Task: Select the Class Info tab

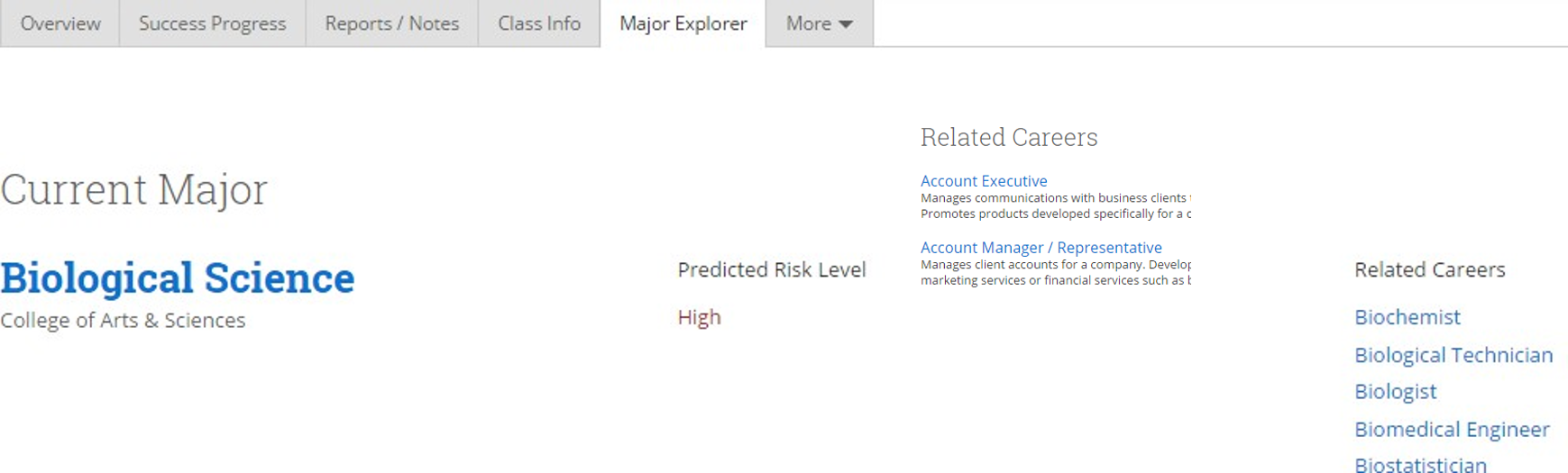Action: (x=538, y=23)
